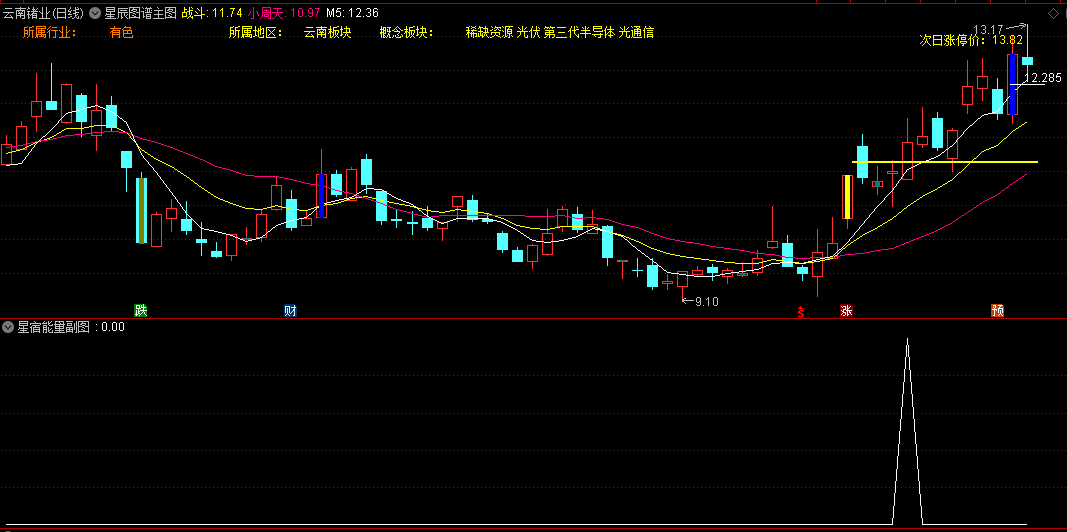Click the red S marker below the chart
This screenshot has height=532, width=1067.
801,312
